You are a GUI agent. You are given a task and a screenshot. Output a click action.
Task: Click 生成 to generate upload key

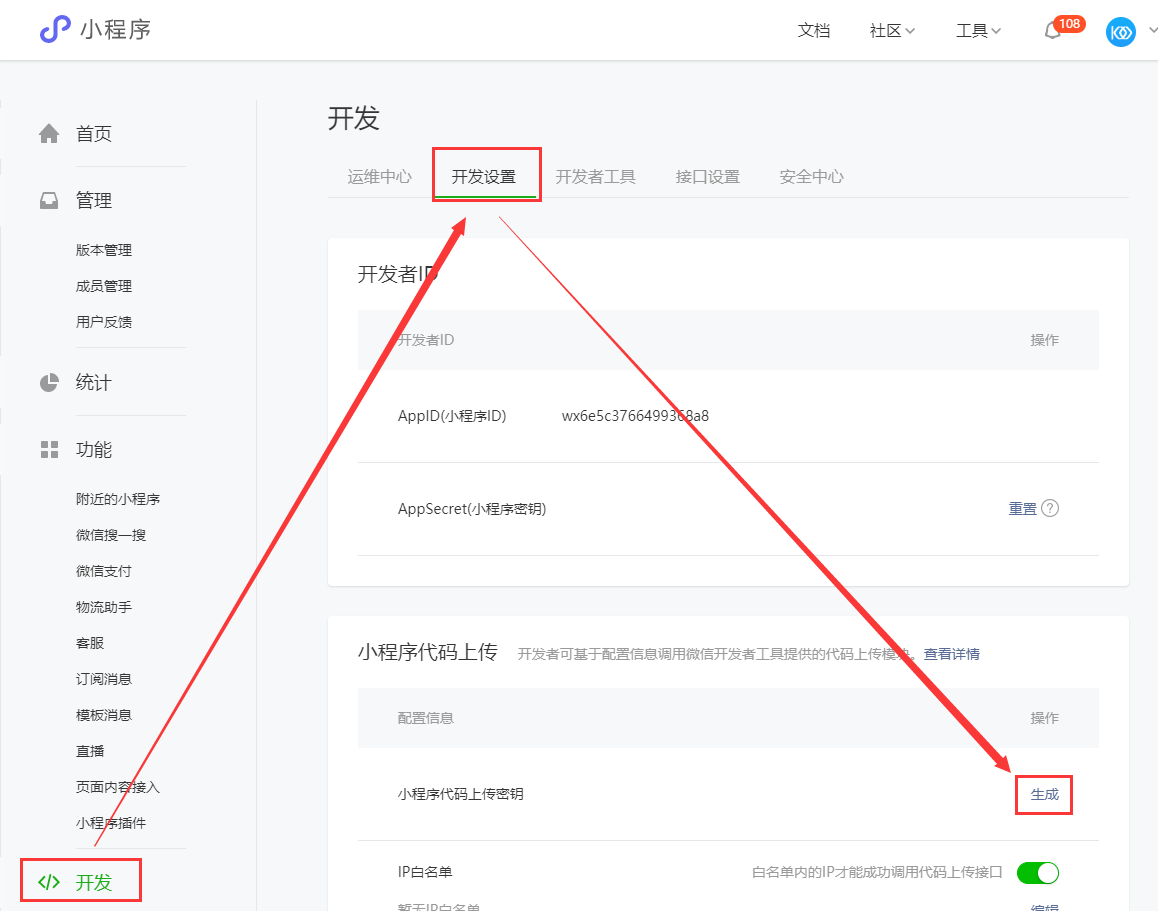point(1044,795)
